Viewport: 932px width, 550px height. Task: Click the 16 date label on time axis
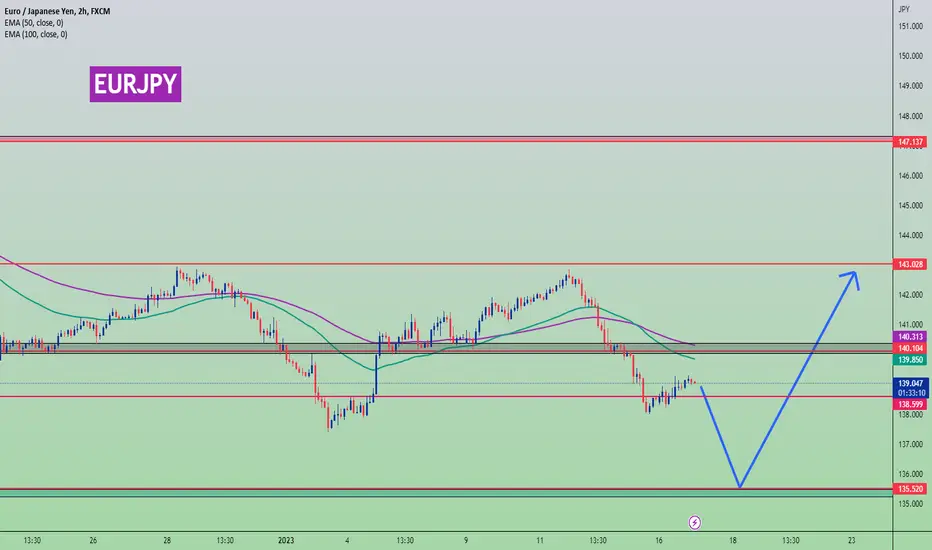659,540
